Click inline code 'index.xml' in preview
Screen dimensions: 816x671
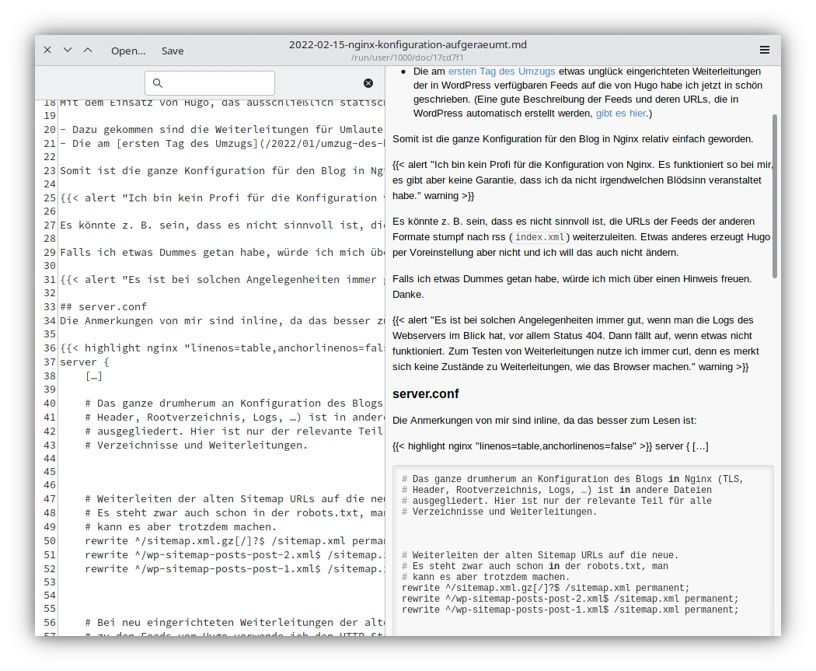pos(540,237)
